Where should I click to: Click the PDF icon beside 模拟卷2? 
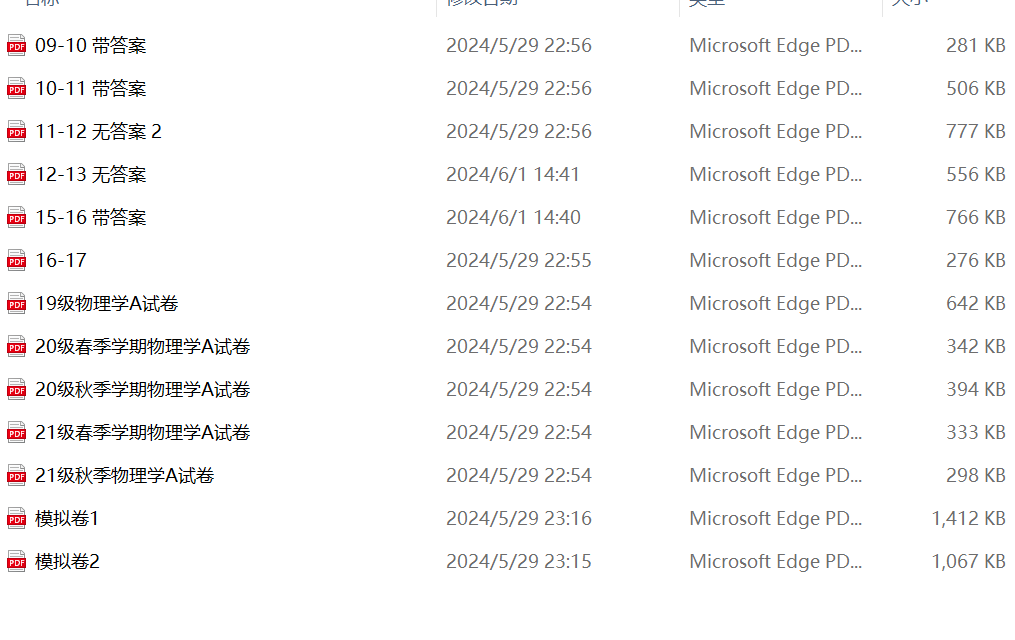coord(16,561)
